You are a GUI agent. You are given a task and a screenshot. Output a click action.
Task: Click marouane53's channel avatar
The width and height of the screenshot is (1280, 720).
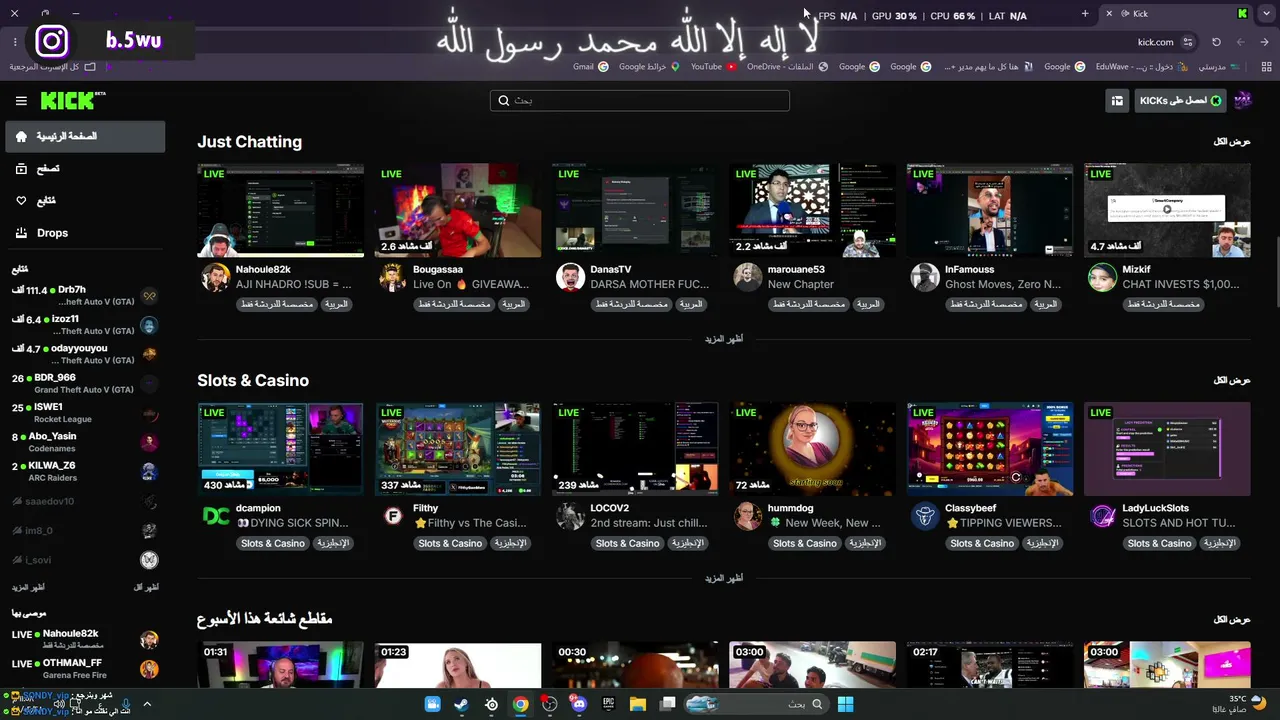pos(747,277)
